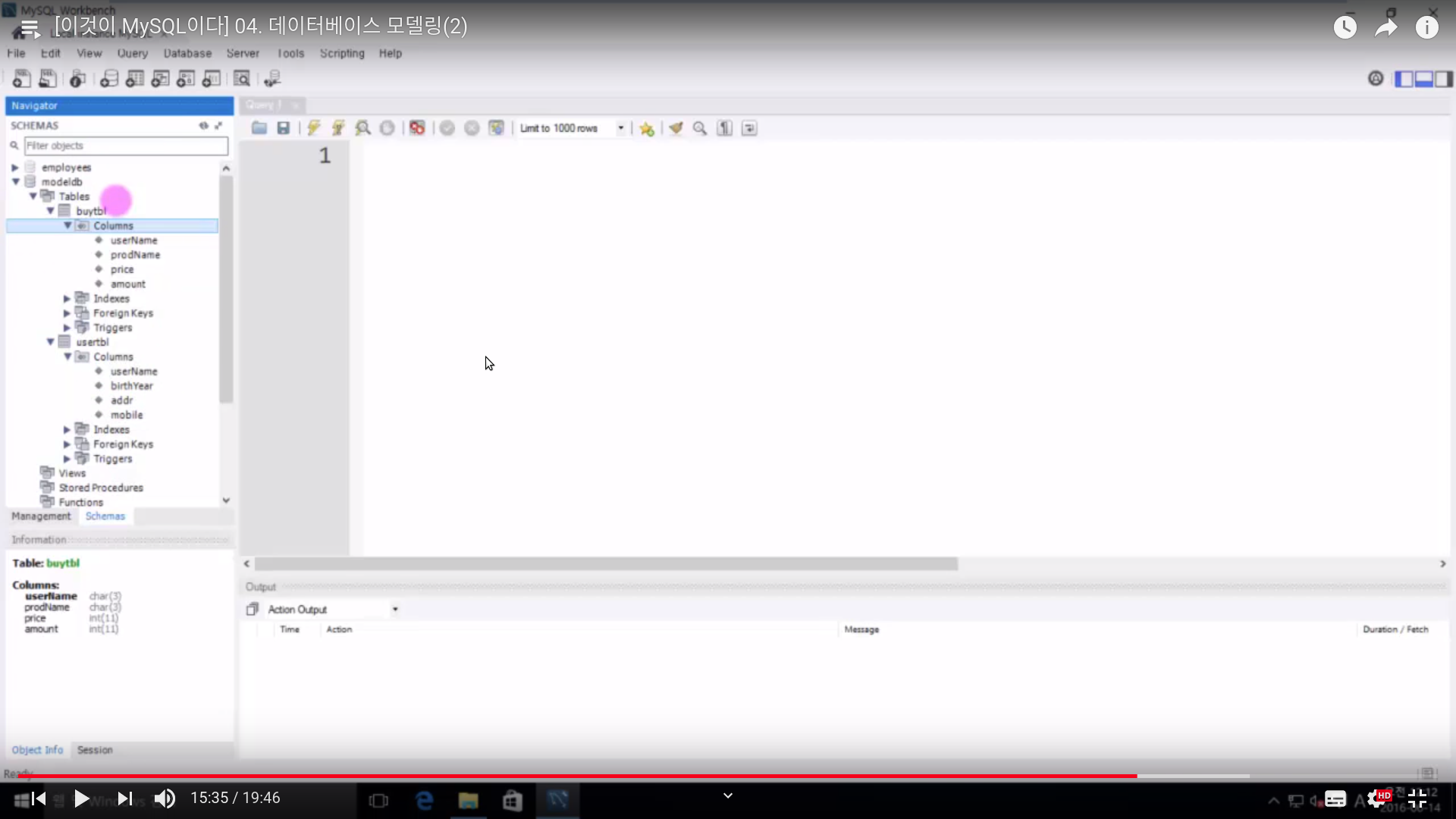1456x819 pixels.
Task: Click the create new view icon
Action: click(160, 78)
